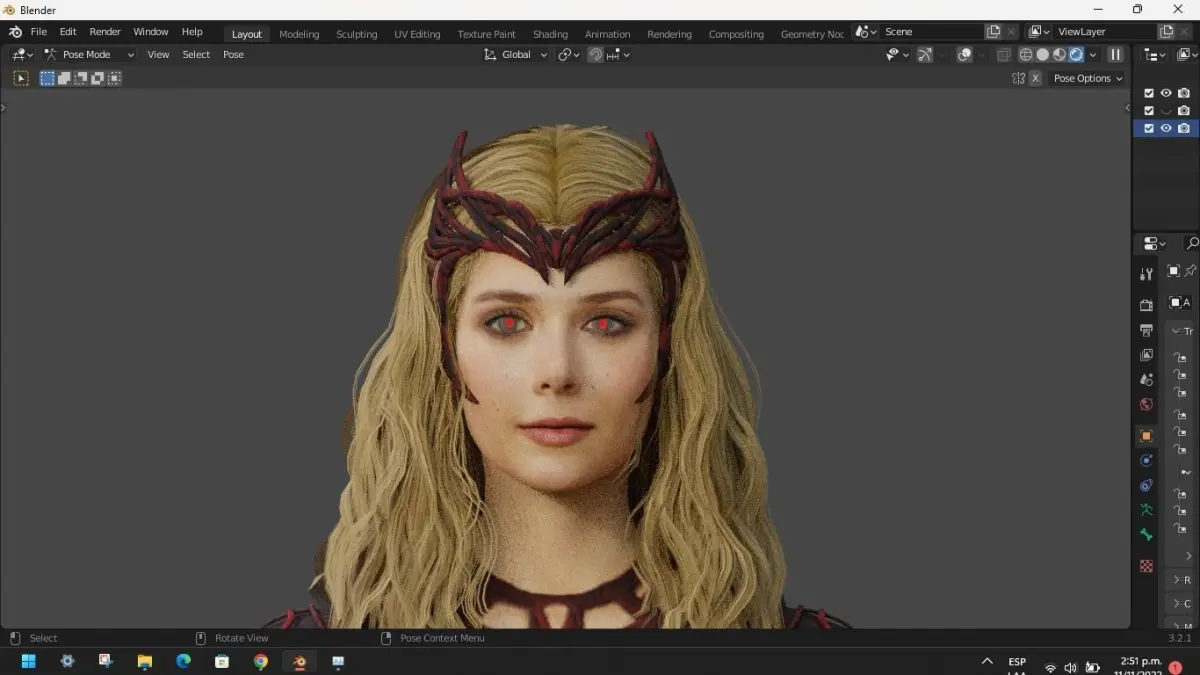
Task: Create a new scene with the copy icon
Action: tap(993, 32)
